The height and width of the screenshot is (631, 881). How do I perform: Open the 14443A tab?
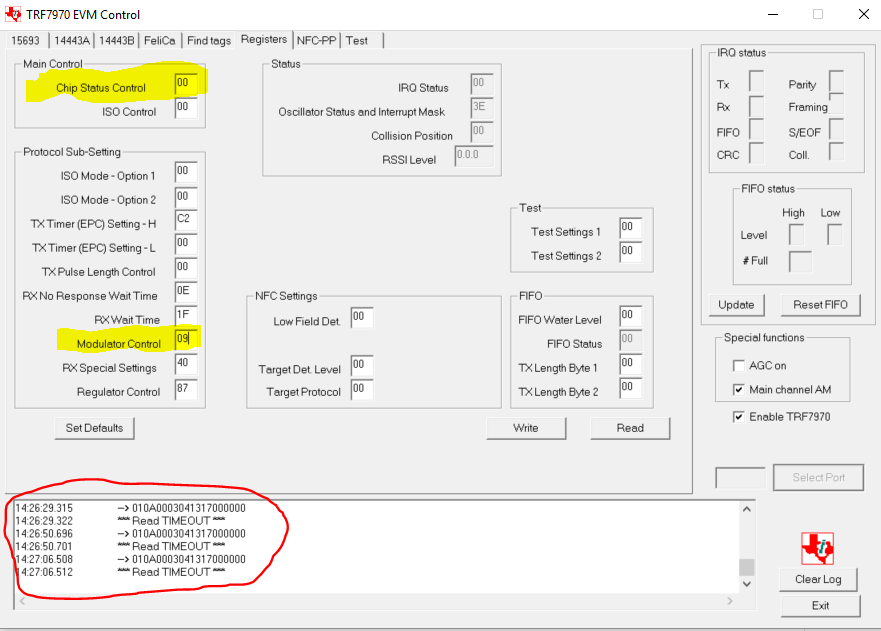[x=72, y=40]
